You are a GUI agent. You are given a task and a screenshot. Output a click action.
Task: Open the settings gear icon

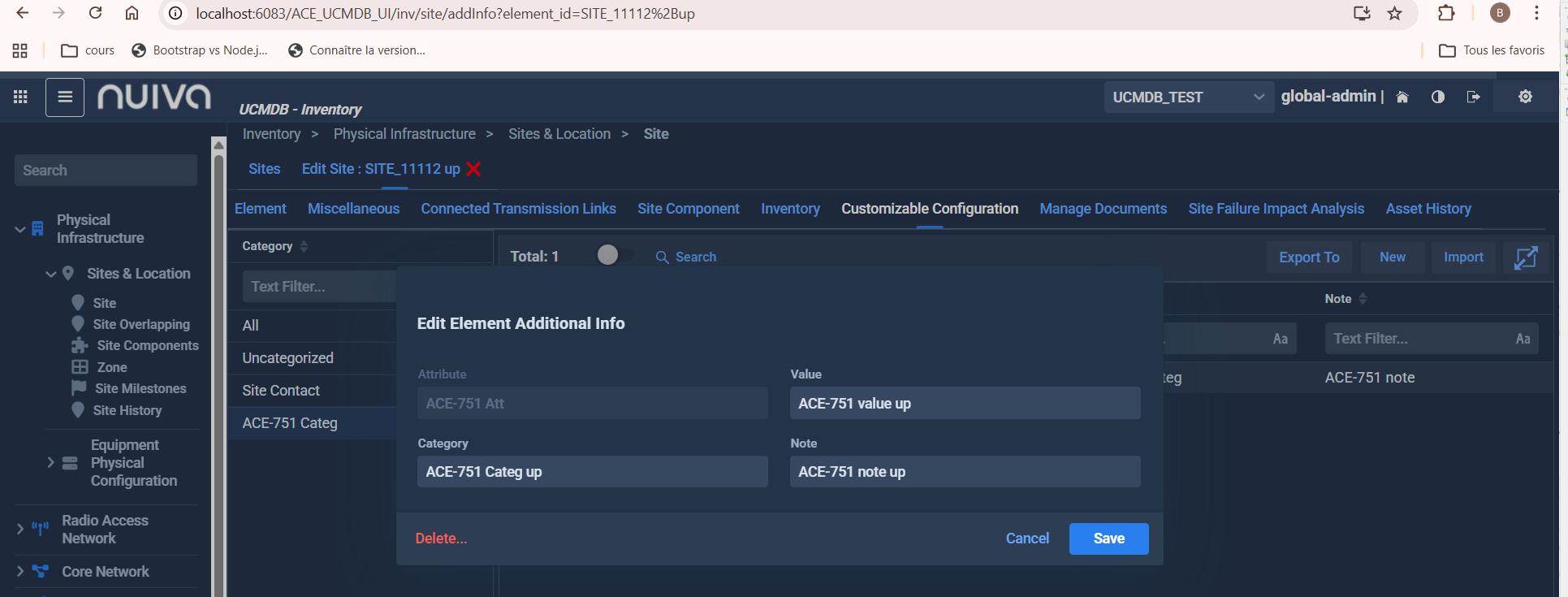(1525, 97)
